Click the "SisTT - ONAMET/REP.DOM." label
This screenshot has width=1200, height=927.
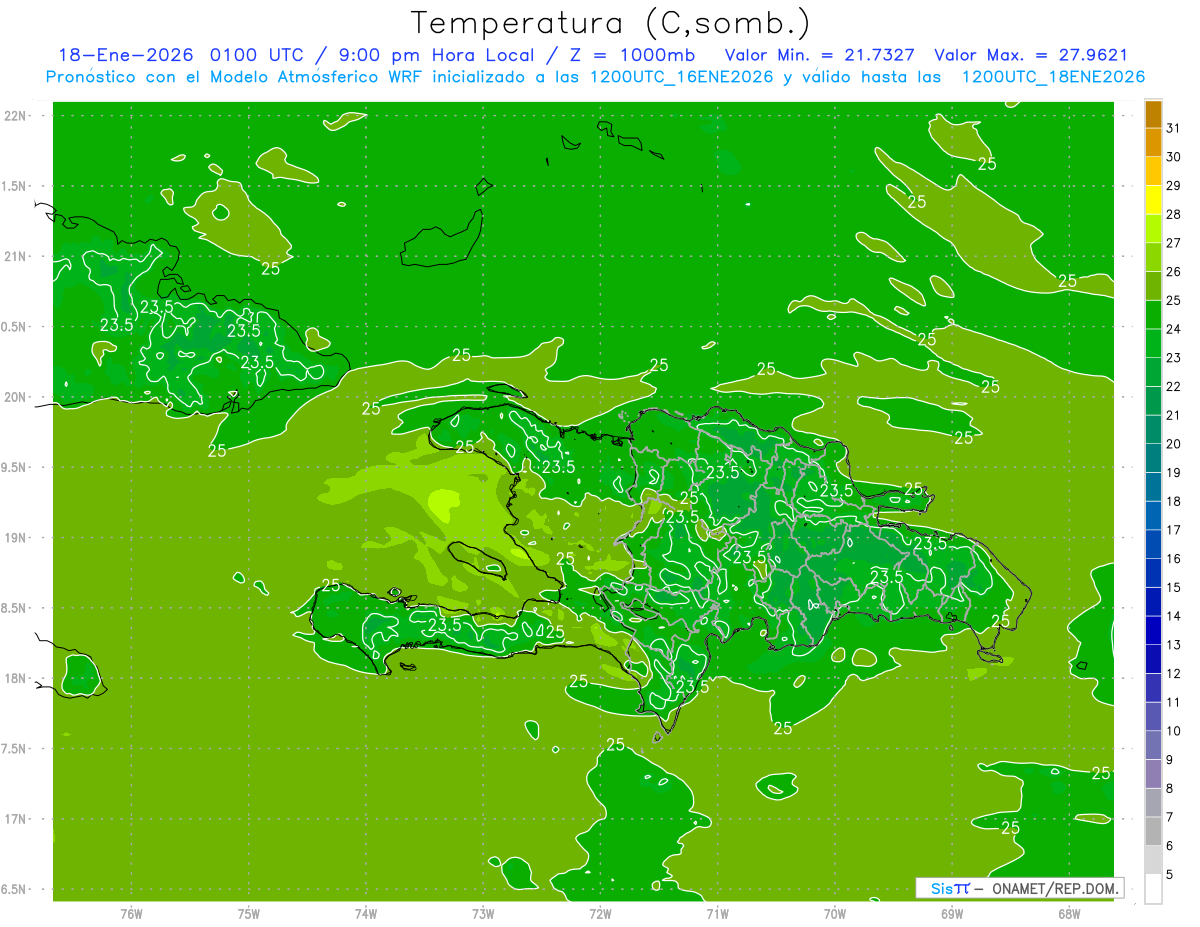tap(1020, 888)
